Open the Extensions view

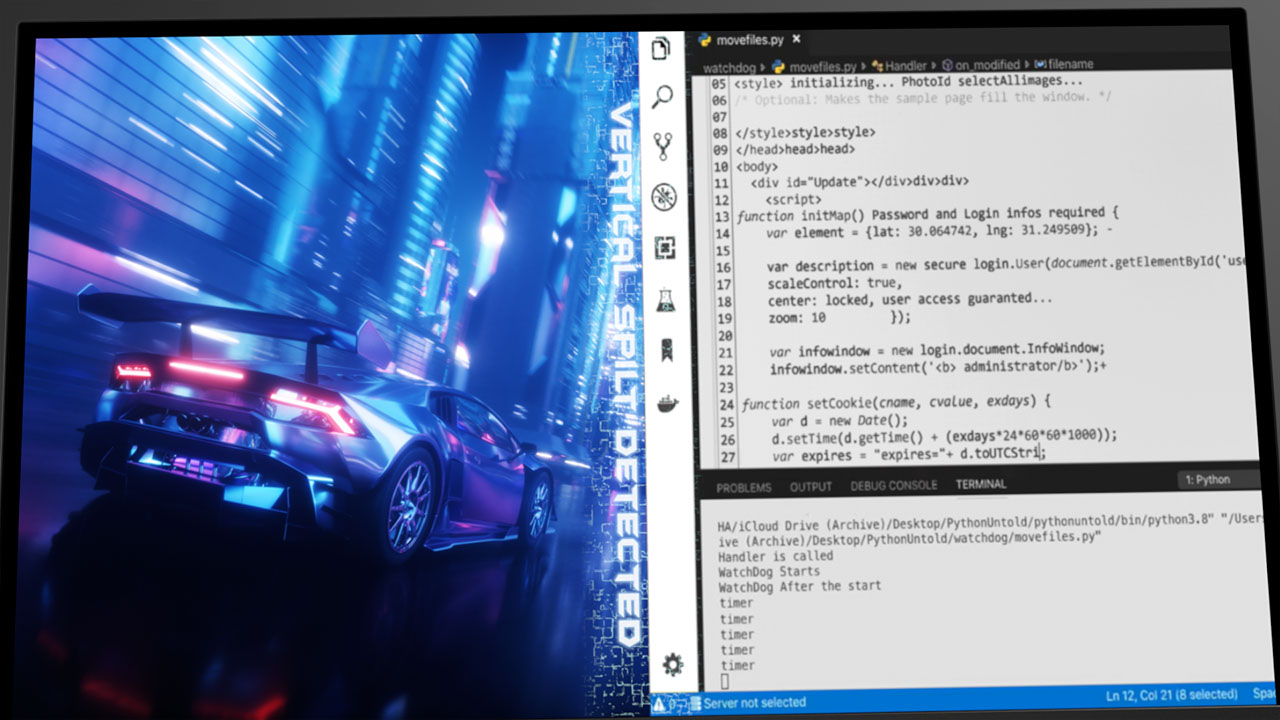[x=664, y=246]
